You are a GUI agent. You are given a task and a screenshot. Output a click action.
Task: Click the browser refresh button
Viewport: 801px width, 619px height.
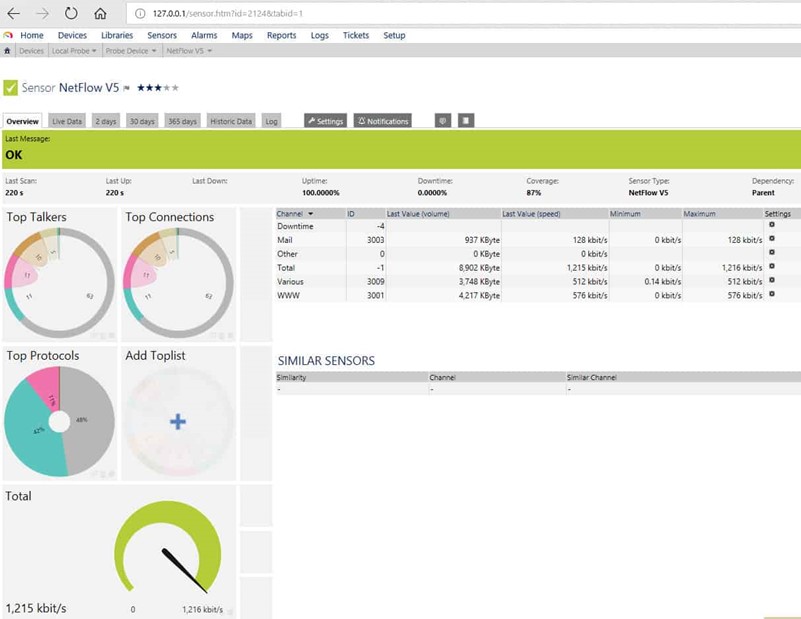pyautogui.click(x=71, y=14)
